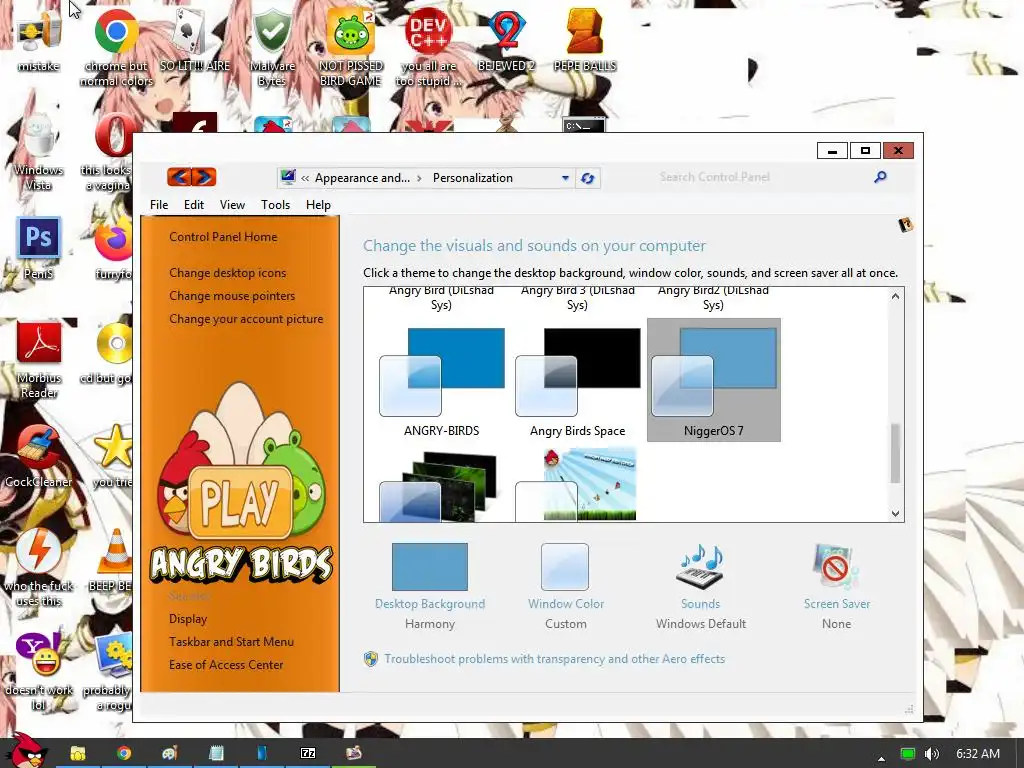Open the File menu
Image resolution: width=1024 pixels, height=768 pixels.
click(159, 204)
